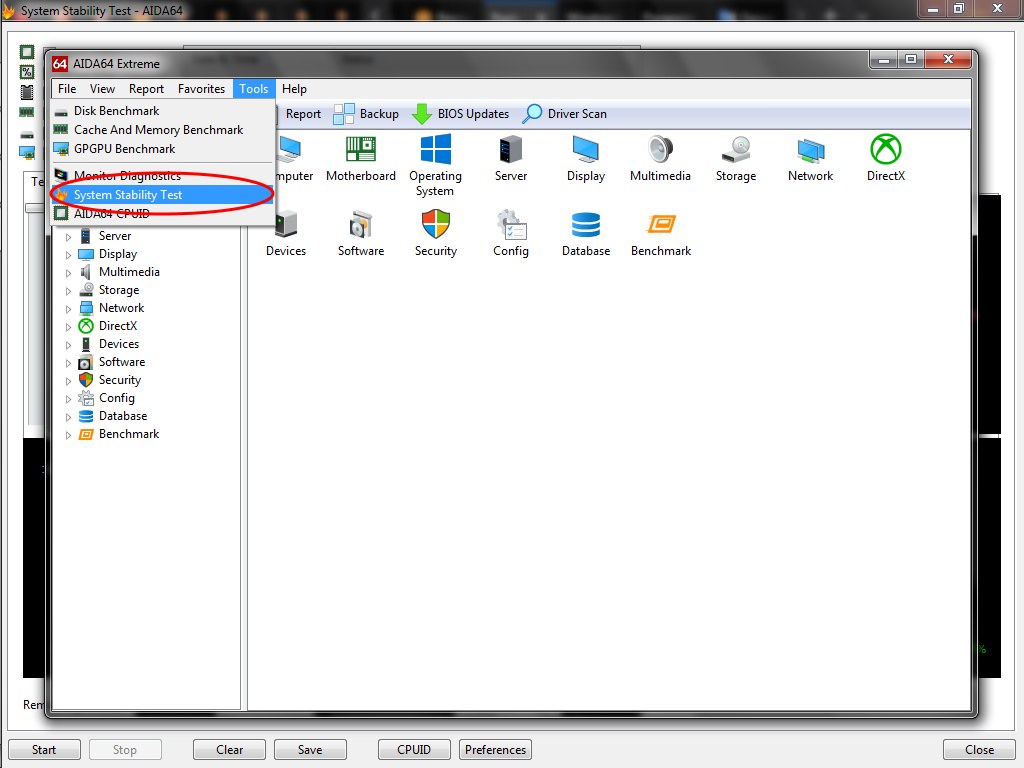
Task: Open the Display icon in main pane
Action: coord(586,159)
